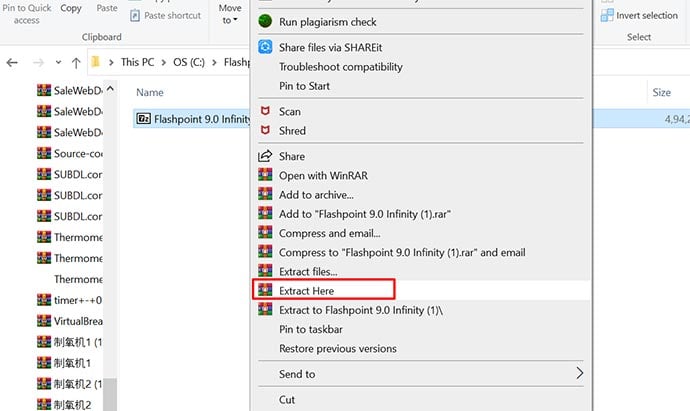Select 制氧机2 item without (1)

coord(73,405)
